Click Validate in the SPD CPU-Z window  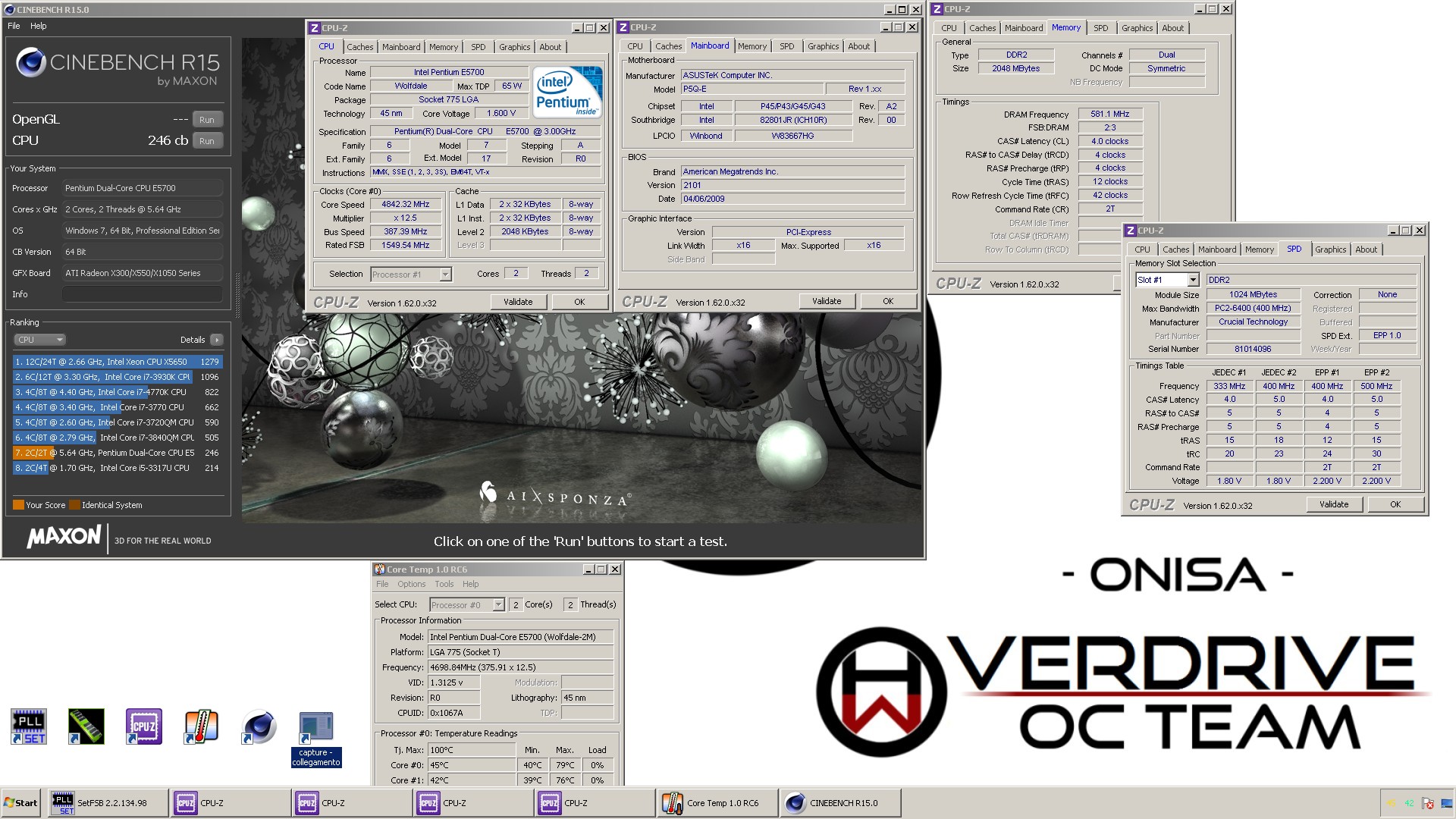[1334, 504]
